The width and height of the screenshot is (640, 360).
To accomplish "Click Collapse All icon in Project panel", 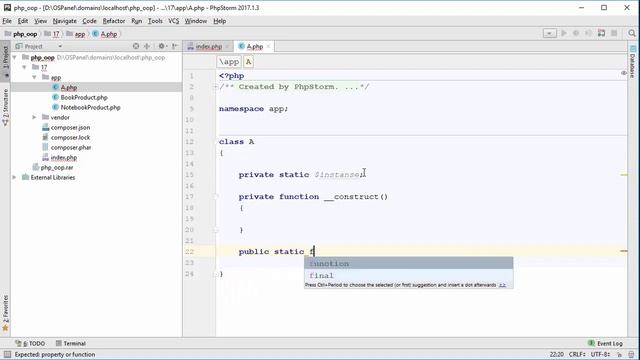I will pos(147,47).
